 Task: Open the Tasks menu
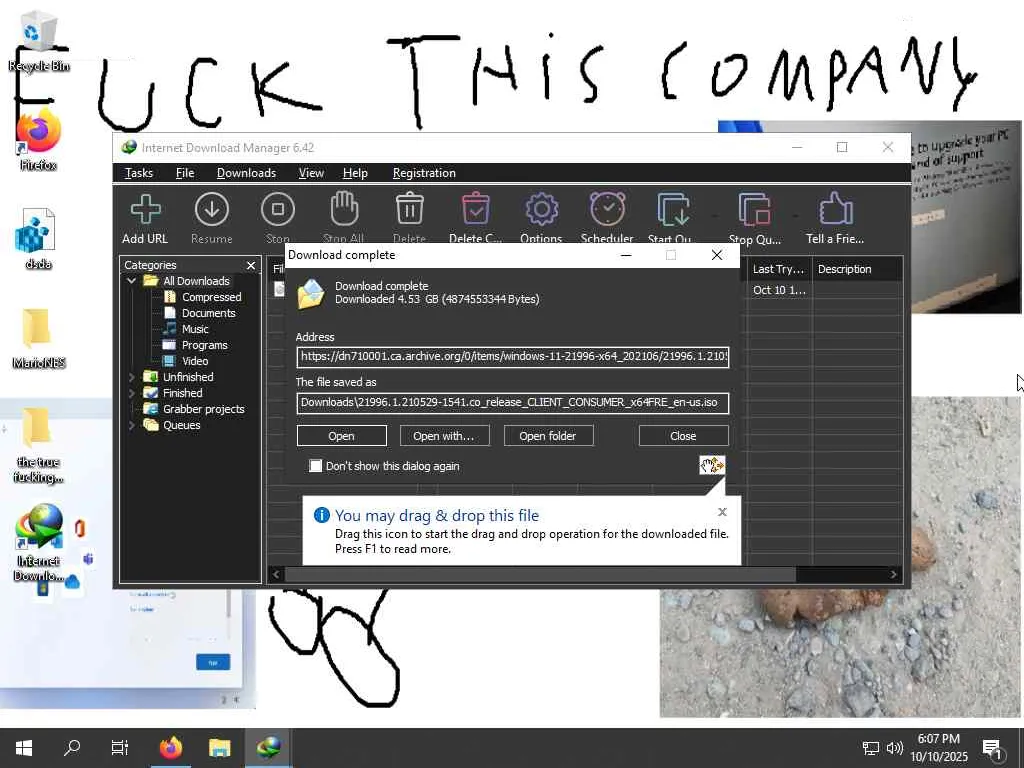click(138, 173)
